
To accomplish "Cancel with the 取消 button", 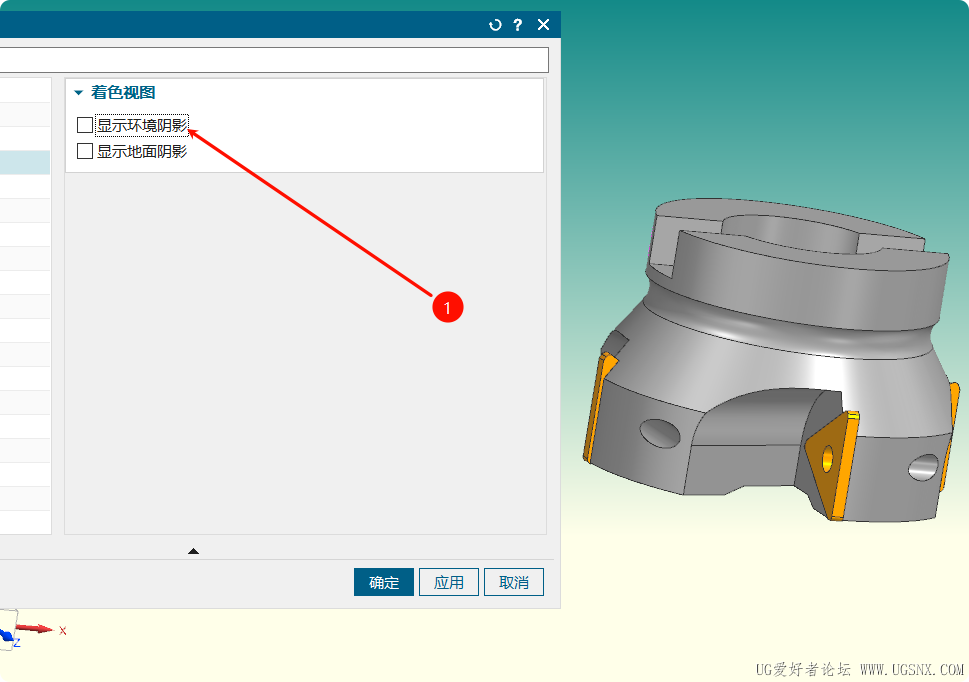I will tap(514, 582).
